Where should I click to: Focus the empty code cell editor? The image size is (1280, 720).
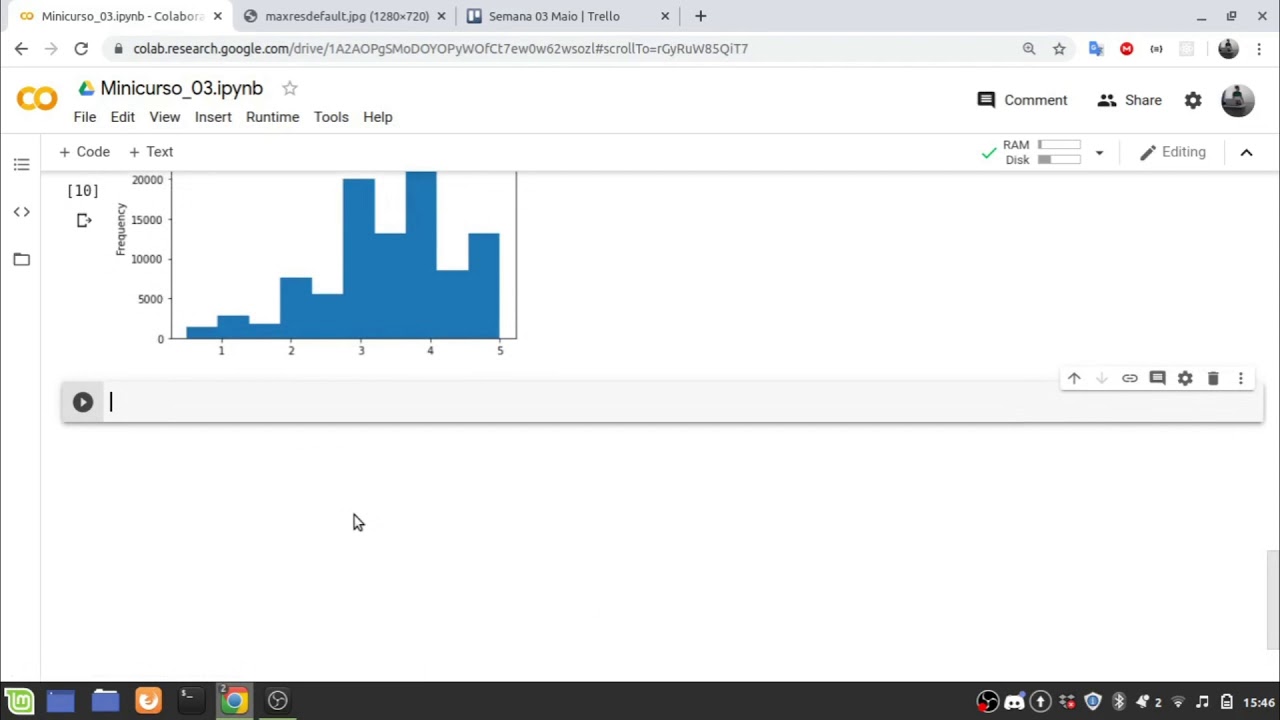pos(685,402)
